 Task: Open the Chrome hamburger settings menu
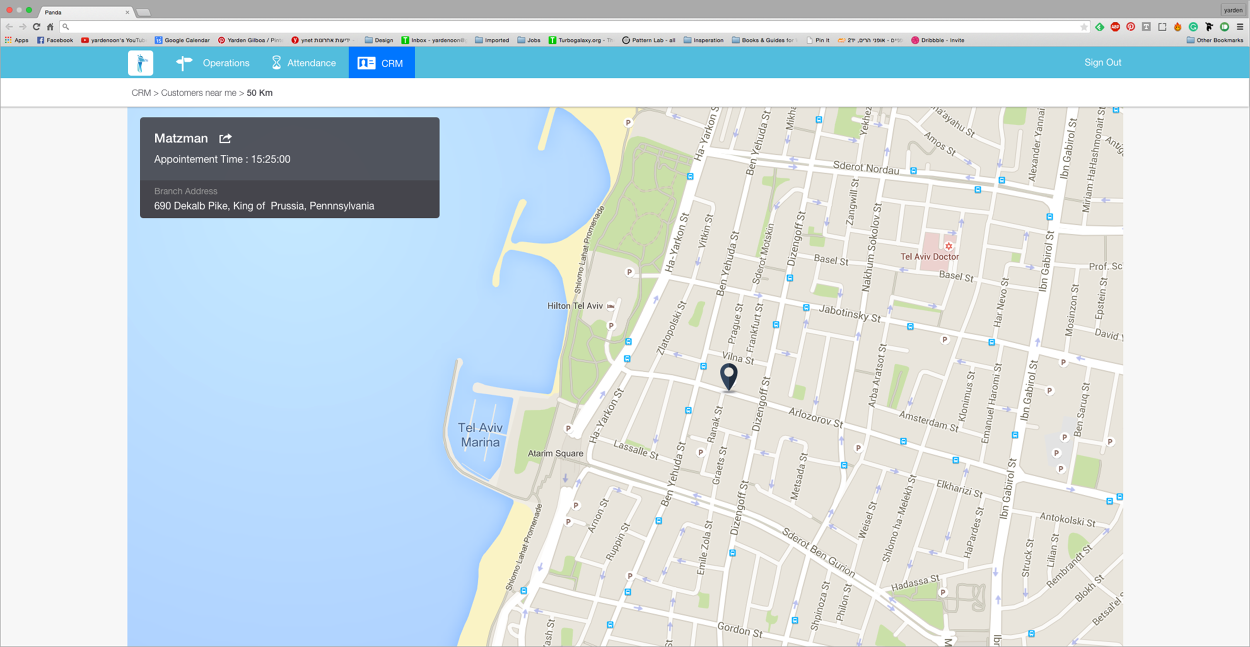[1239, 27]
